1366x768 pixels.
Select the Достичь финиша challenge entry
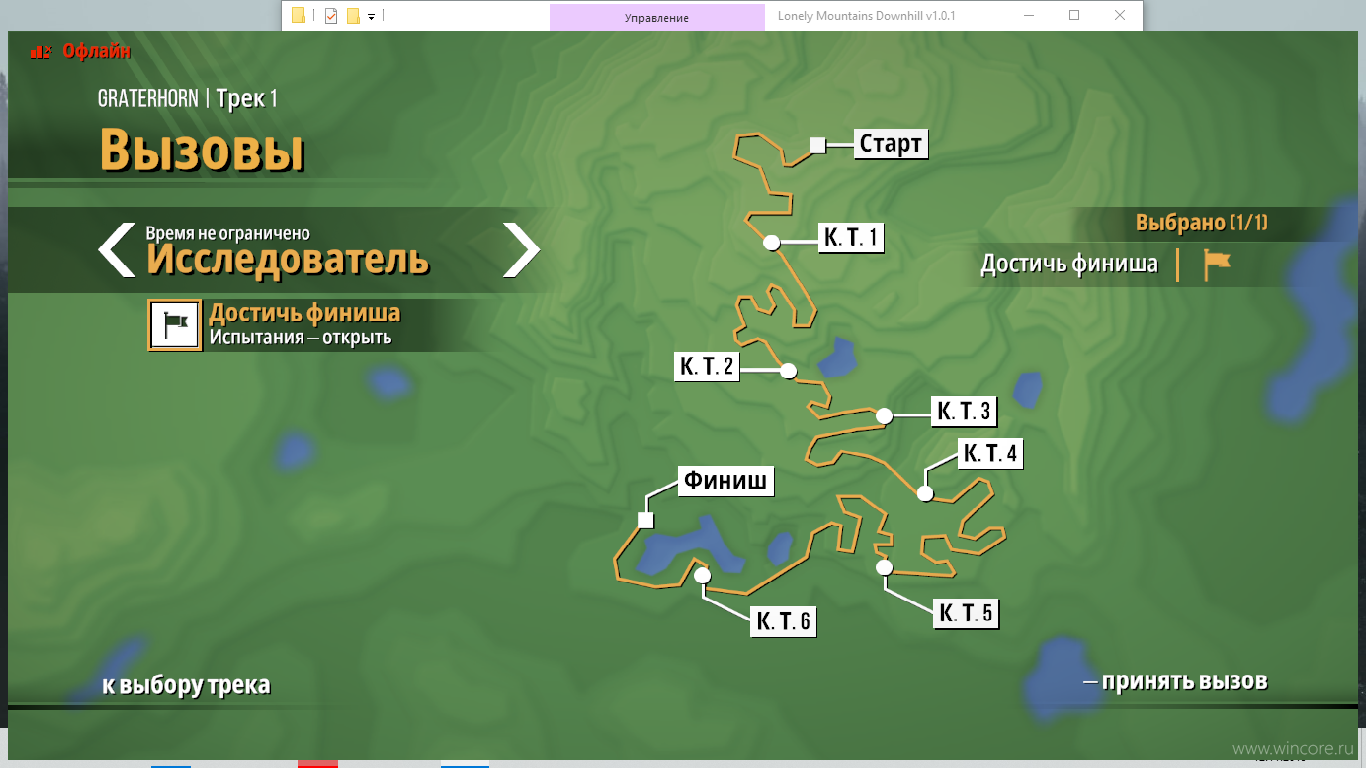[305, 325]
